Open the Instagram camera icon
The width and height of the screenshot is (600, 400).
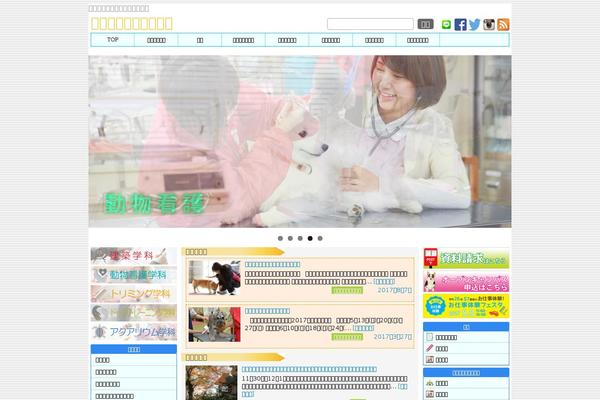tap(489, 24)
